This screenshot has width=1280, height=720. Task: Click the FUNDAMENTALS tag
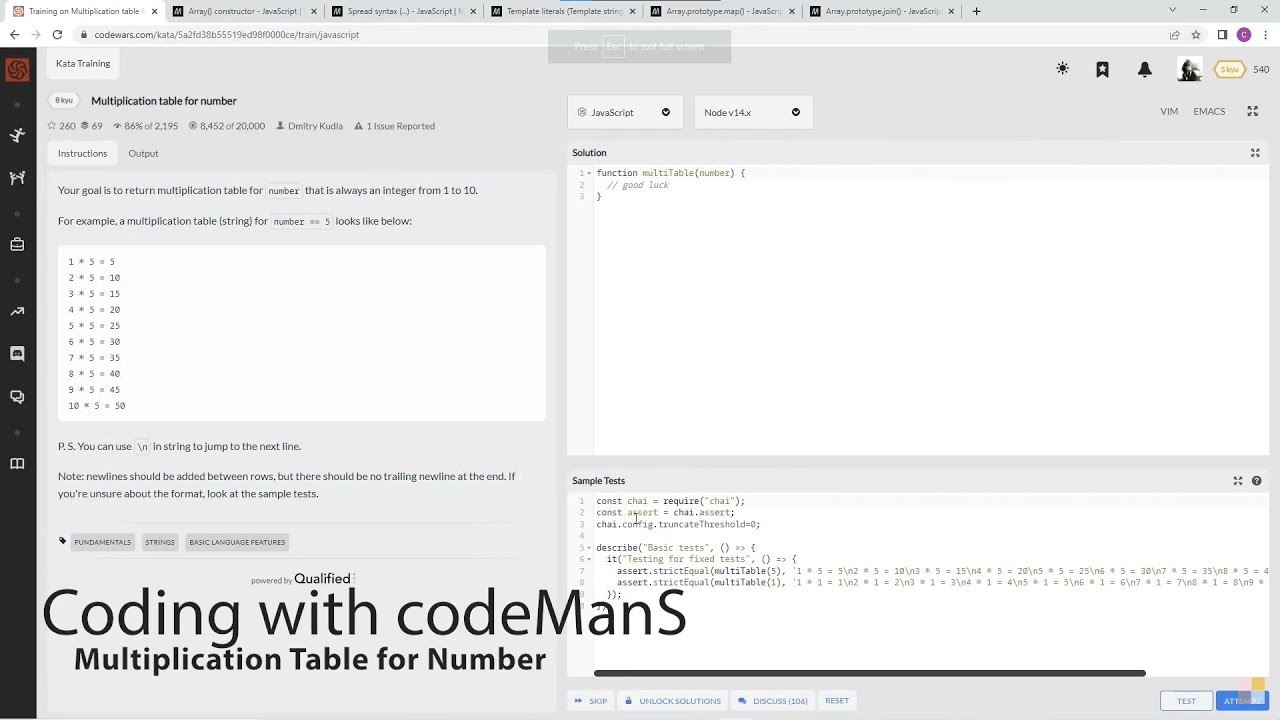coord(102,542)
